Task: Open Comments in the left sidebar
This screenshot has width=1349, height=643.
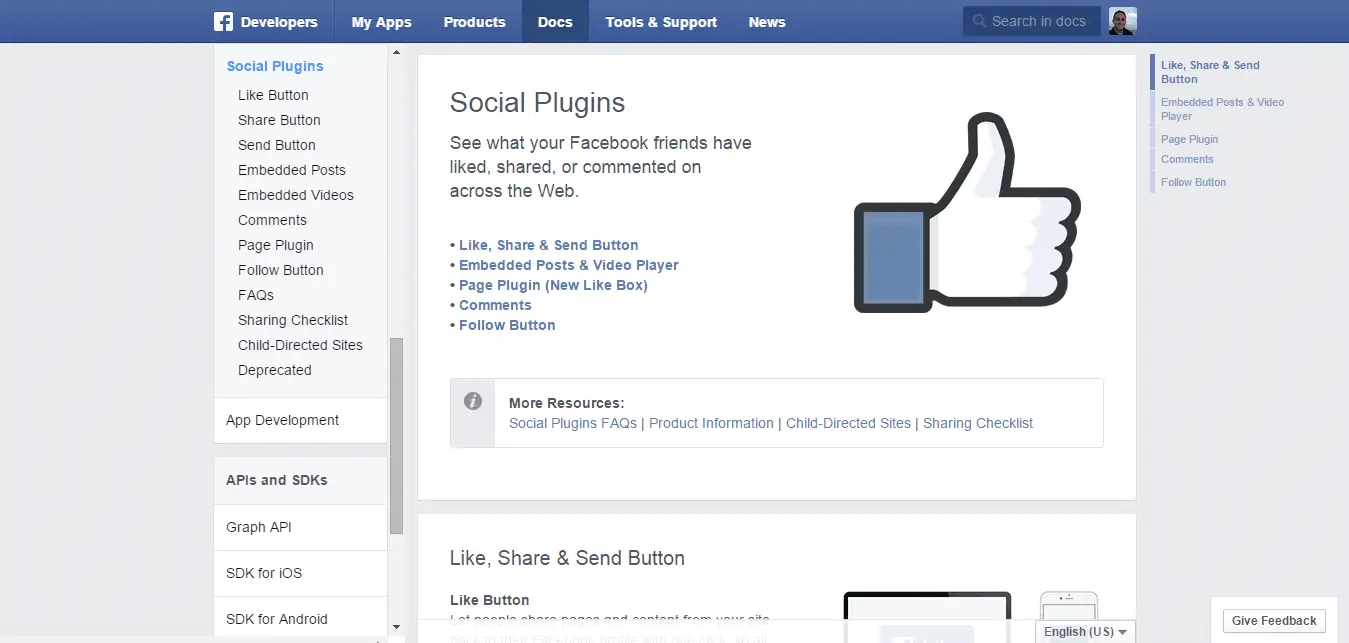Action: [272, 220]
